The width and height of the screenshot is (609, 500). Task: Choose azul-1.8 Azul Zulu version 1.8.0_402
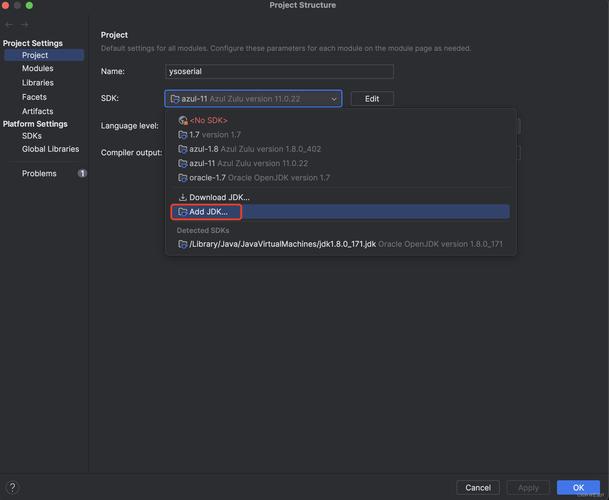point(254,149)
